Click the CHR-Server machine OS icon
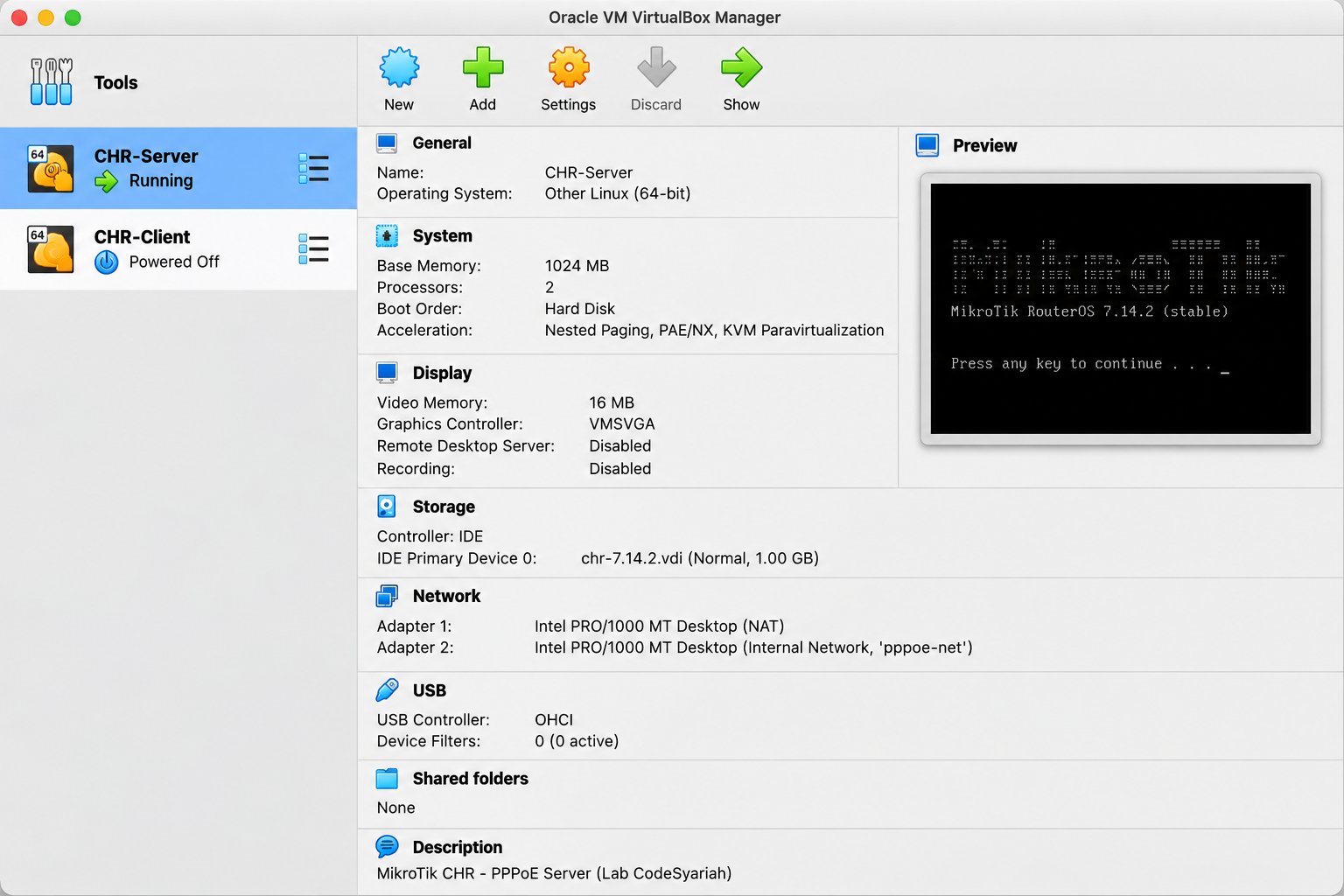The image size is (1344, 896). [51, 168]
